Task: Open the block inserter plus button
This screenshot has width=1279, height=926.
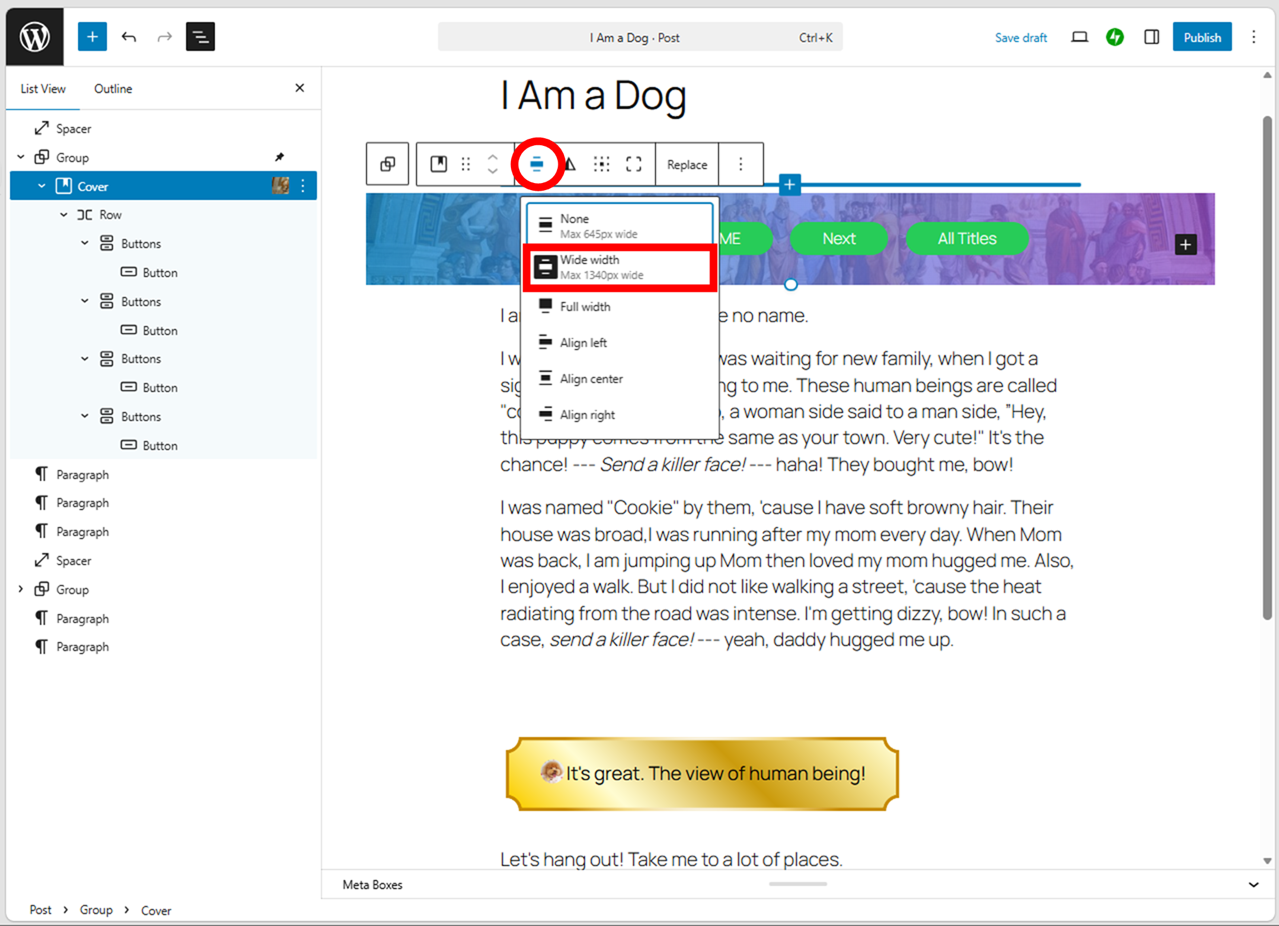Action: 92,37
